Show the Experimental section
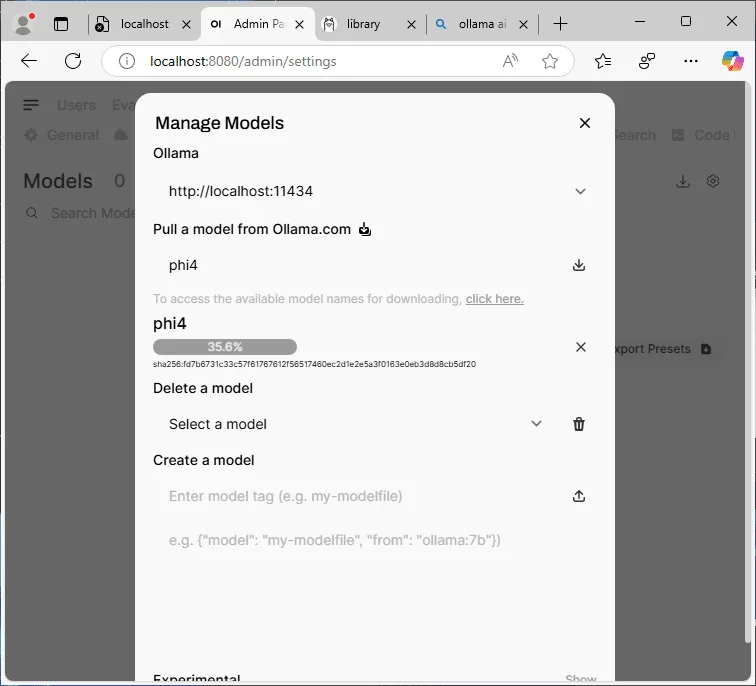This screenshot has height=686, width=756. (x=580, y=679)
